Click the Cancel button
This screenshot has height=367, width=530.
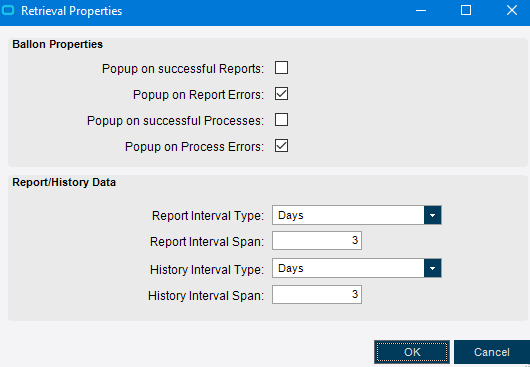point(492,352)
